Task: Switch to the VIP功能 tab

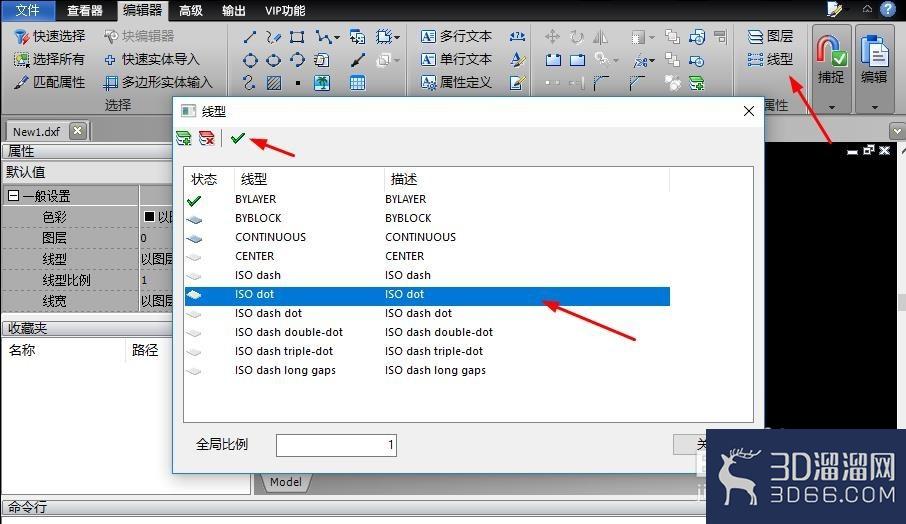Action: [285, 10]
